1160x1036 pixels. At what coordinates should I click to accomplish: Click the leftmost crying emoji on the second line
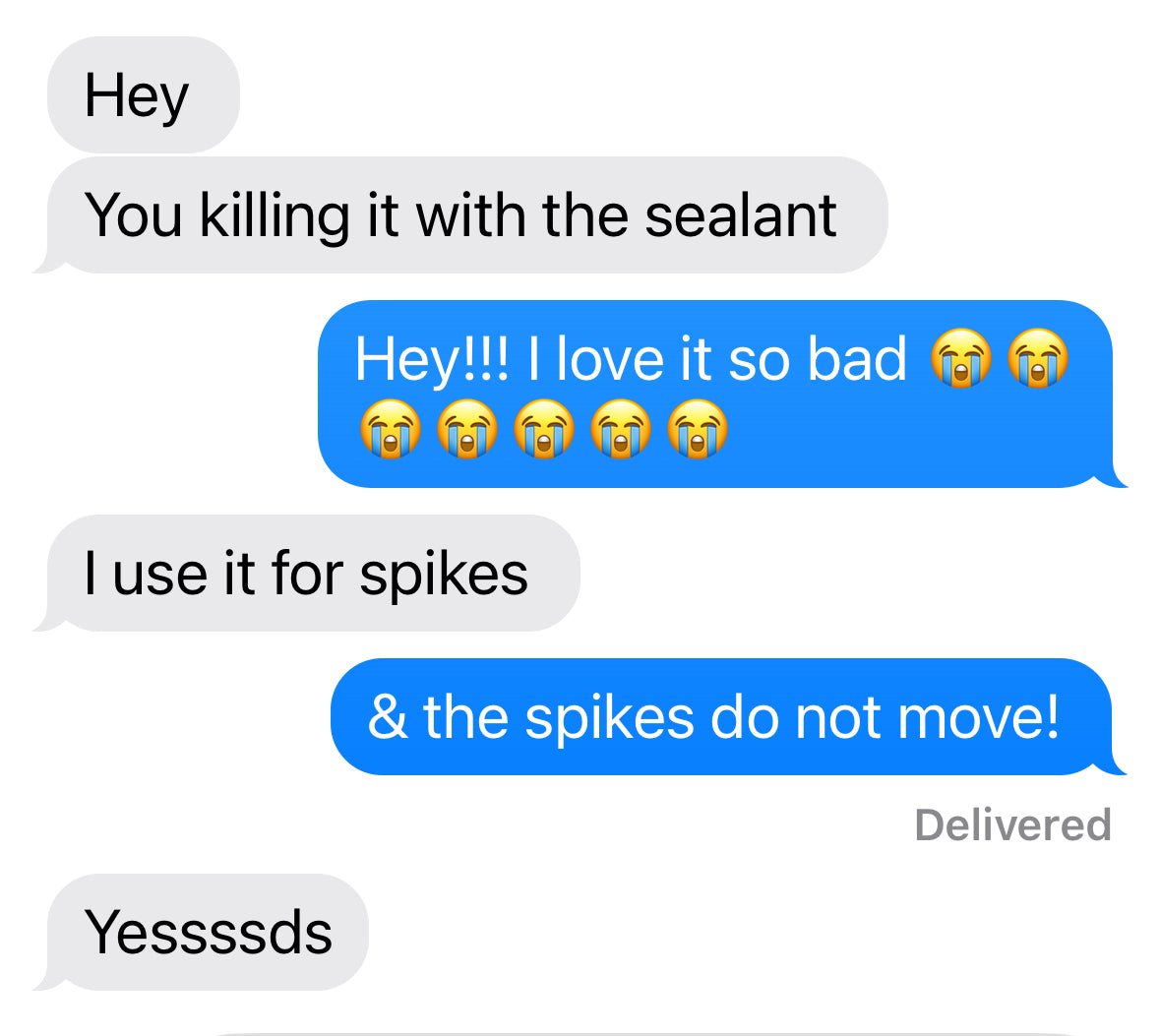(x=391, y=430)
